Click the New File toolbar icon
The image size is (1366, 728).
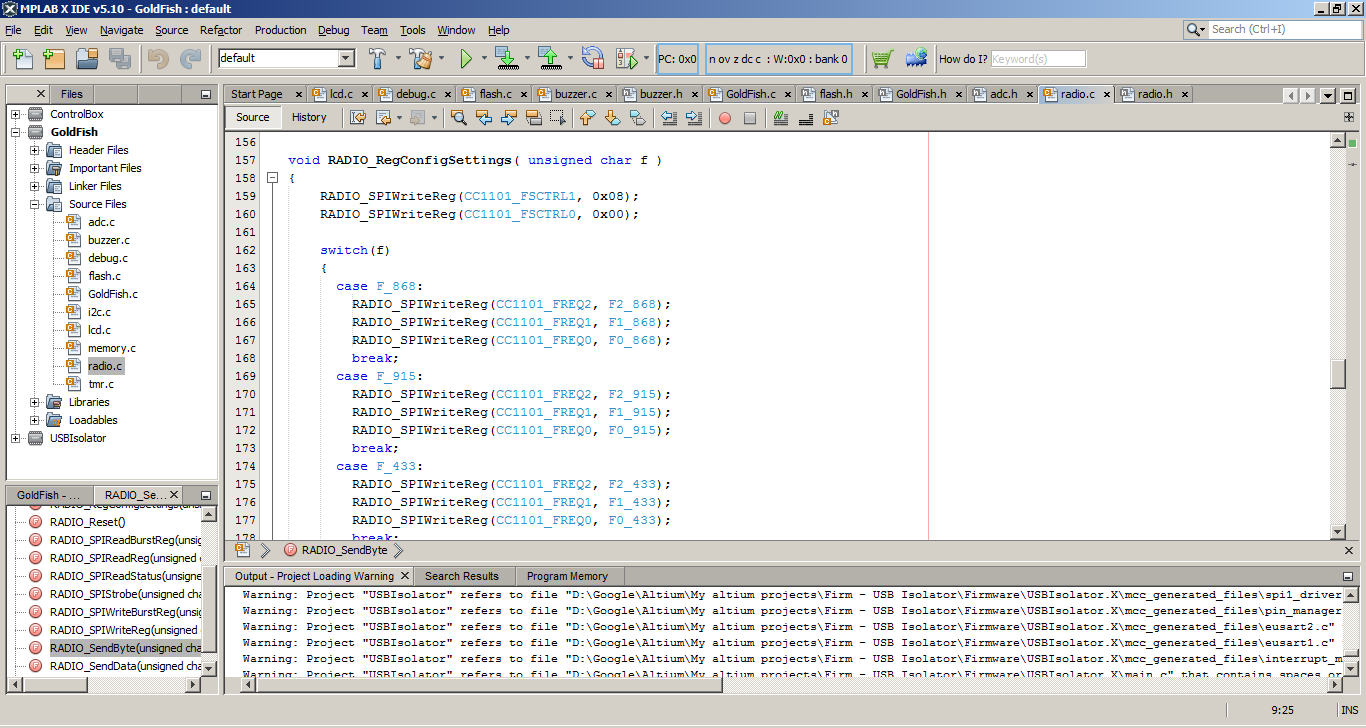22,59
